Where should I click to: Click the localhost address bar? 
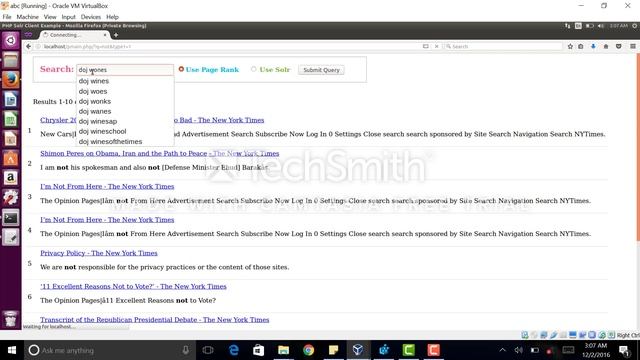(x=229, y=47)
